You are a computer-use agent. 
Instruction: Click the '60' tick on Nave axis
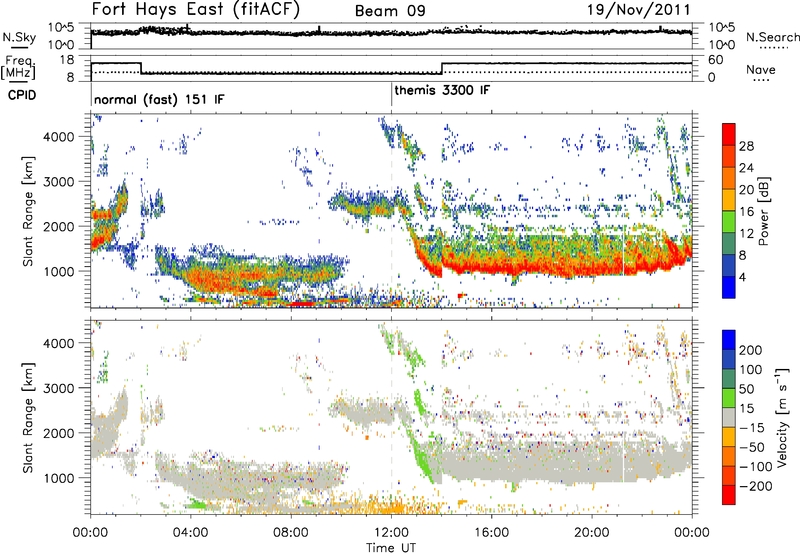(x=716, y=60)
